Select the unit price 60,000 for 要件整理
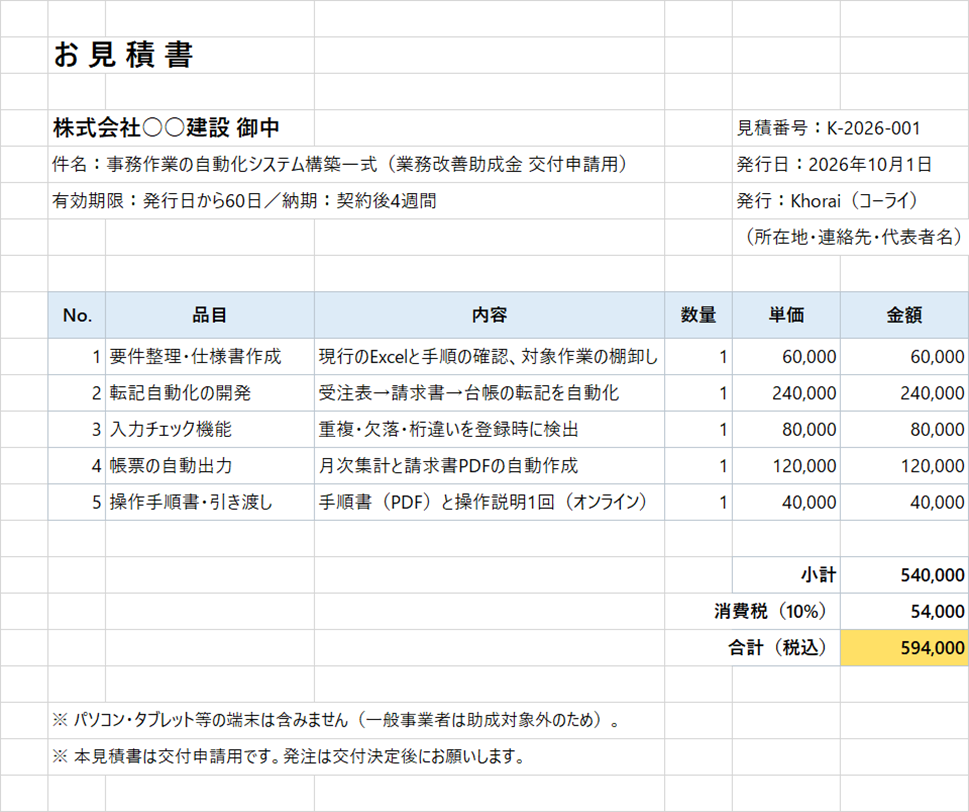969x812 pixels. click(786, 357)
